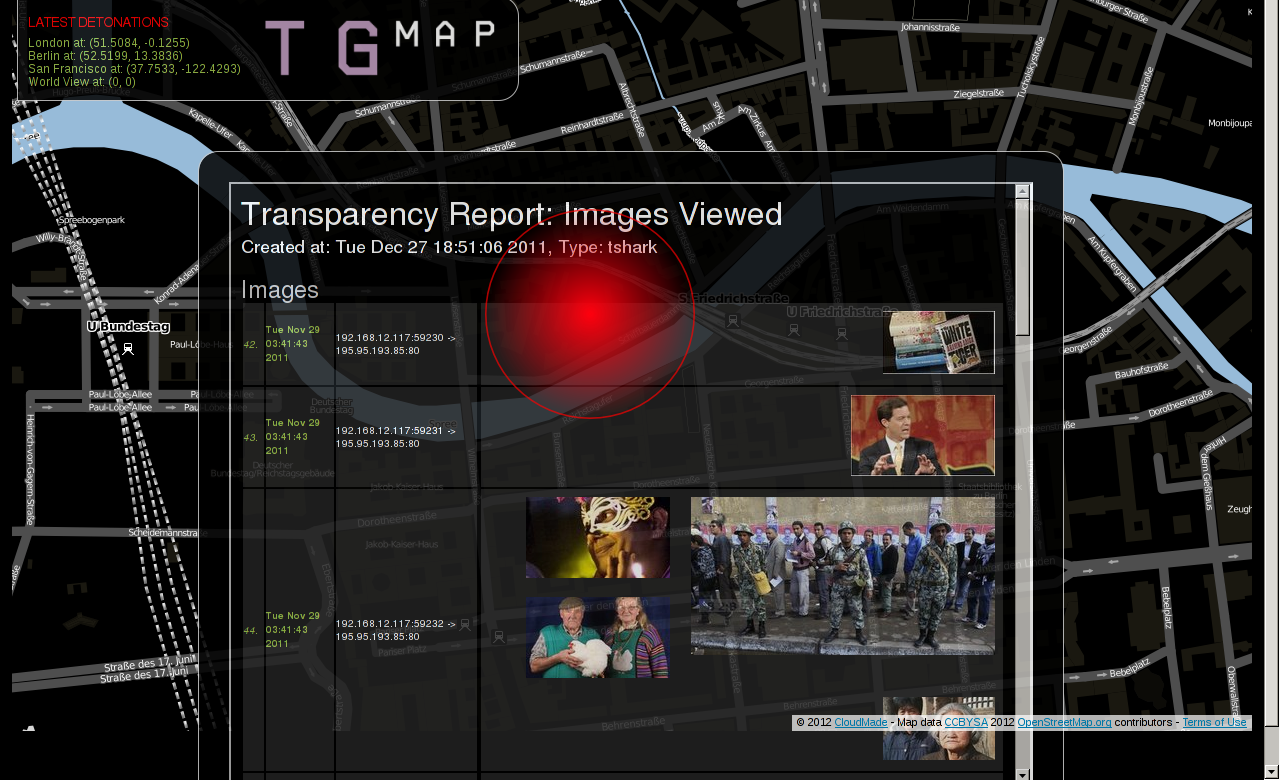
Task: Open the TV presenter thumbnail in row 43
Action: [923, 435]
